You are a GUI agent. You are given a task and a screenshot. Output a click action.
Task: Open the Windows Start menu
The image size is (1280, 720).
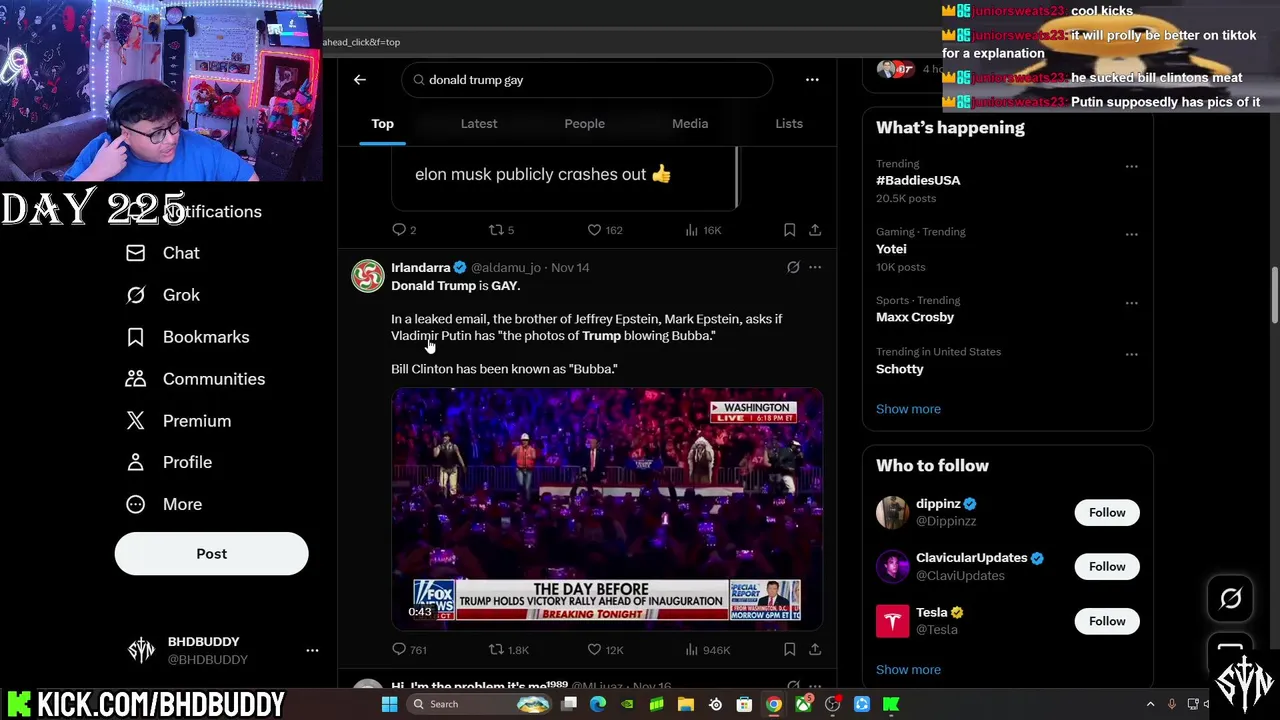click(389, 704)
